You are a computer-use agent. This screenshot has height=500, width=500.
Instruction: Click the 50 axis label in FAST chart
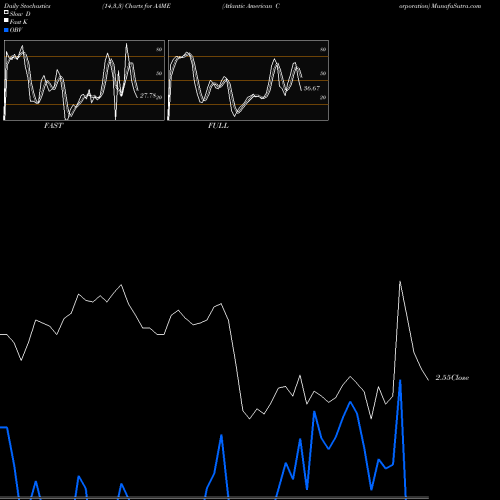159,73
